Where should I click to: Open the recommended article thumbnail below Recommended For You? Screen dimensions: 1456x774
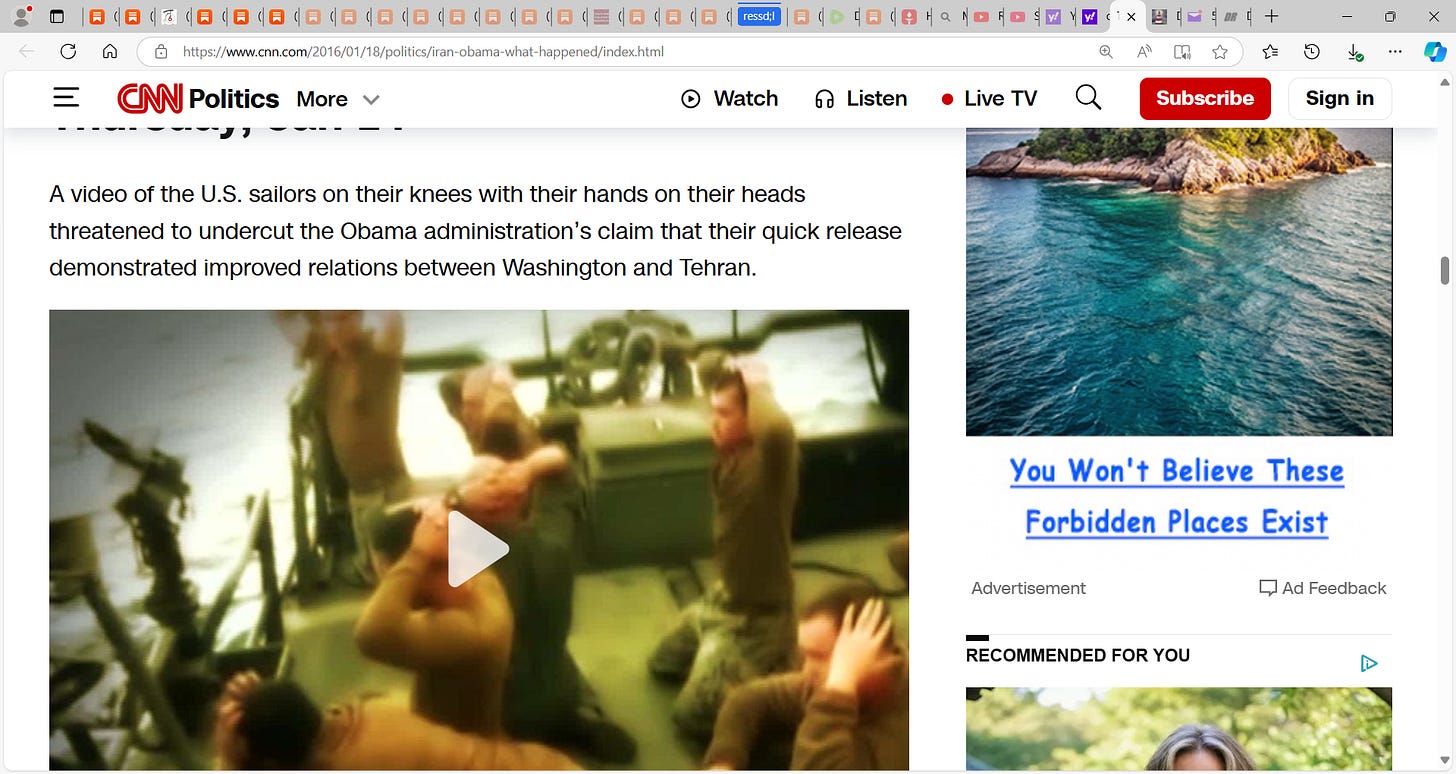tap(1179, 729)
